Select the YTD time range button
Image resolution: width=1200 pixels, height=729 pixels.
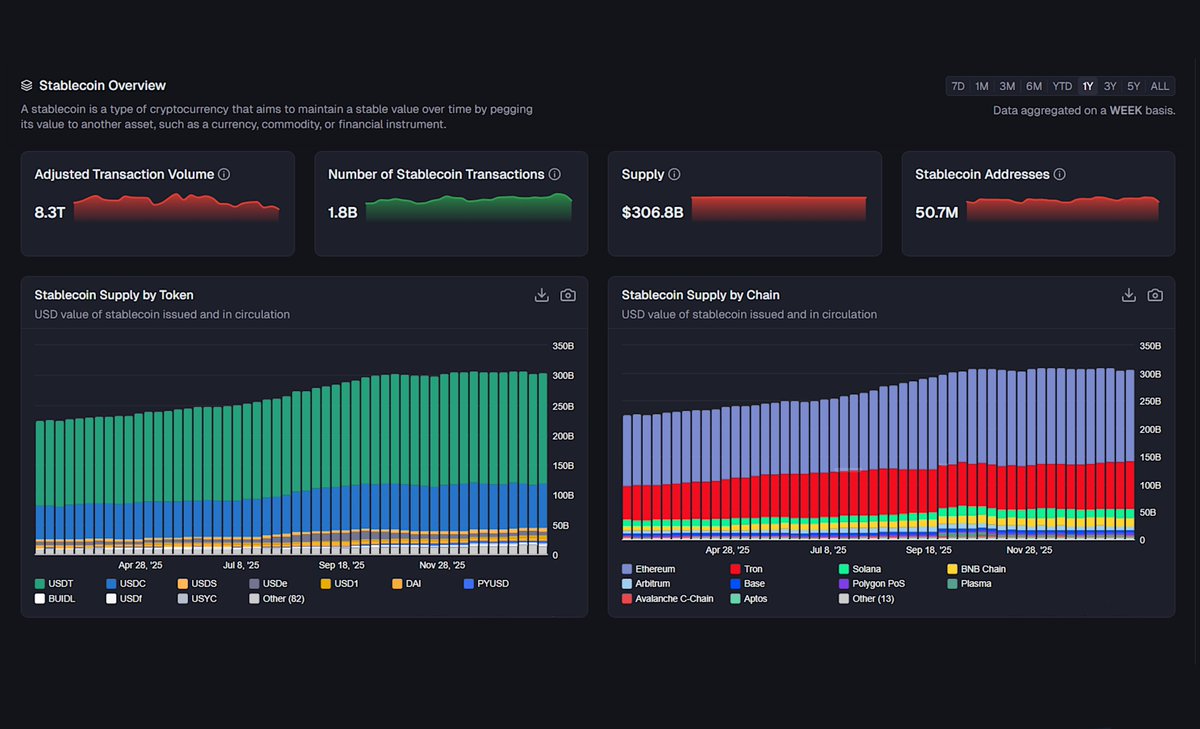click(x=1062, y=86)
